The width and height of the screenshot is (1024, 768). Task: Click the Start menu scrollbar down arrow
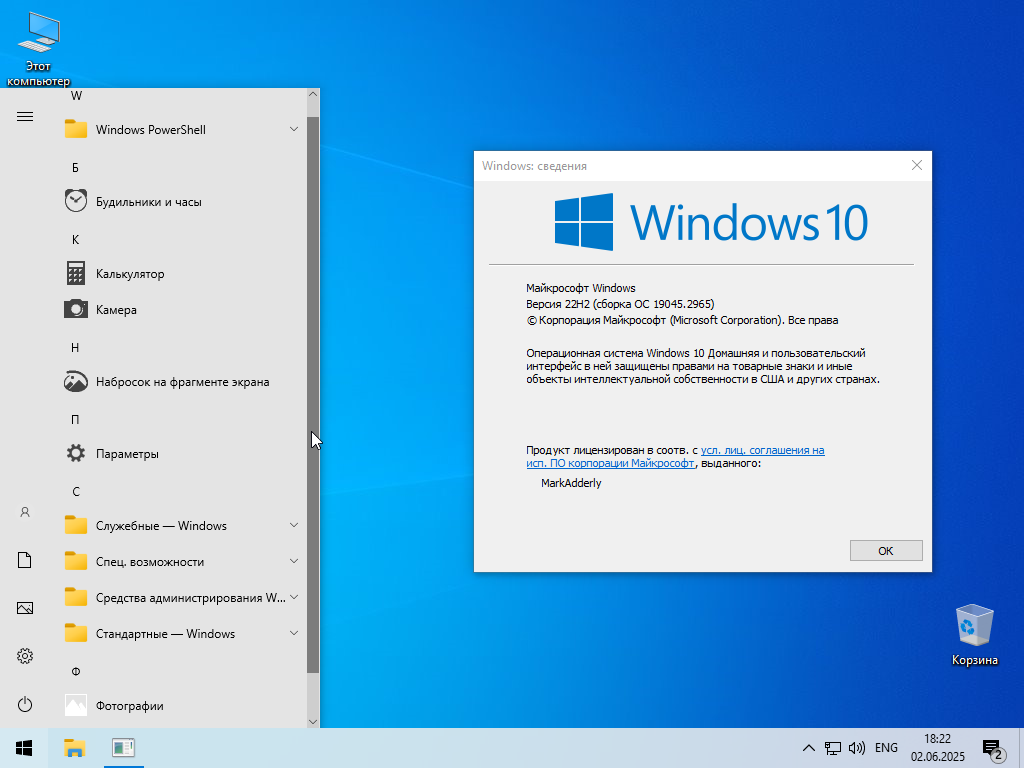coord(313,721)
